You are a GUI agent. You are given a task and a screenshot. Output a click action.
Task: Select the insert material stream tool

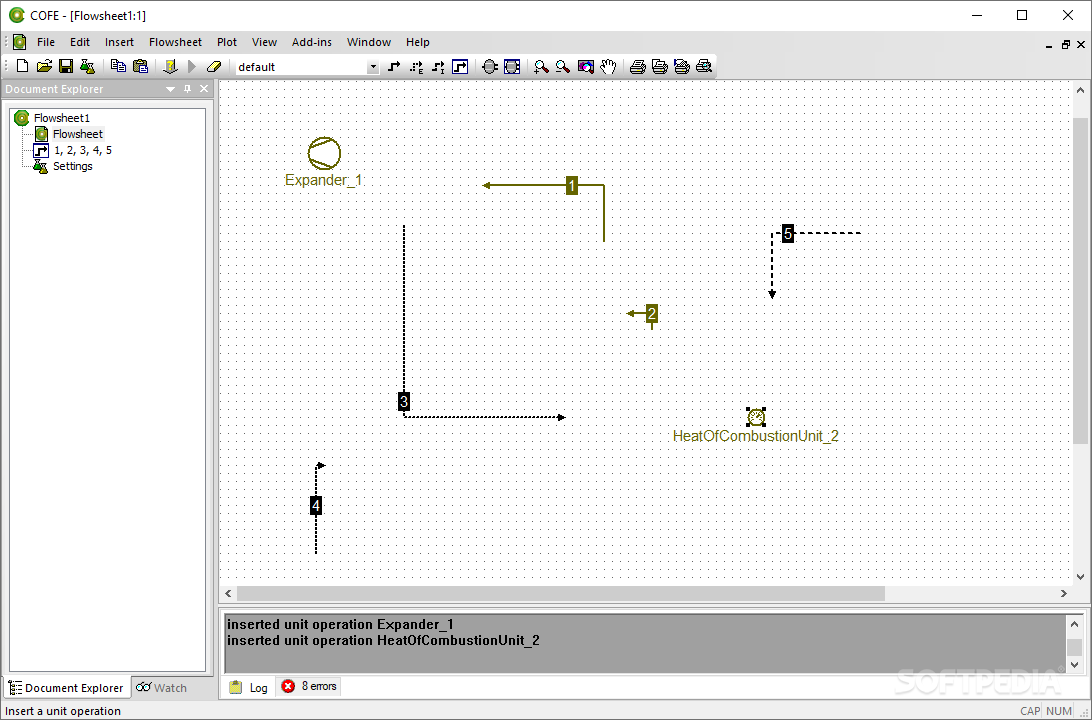[394, 66]
